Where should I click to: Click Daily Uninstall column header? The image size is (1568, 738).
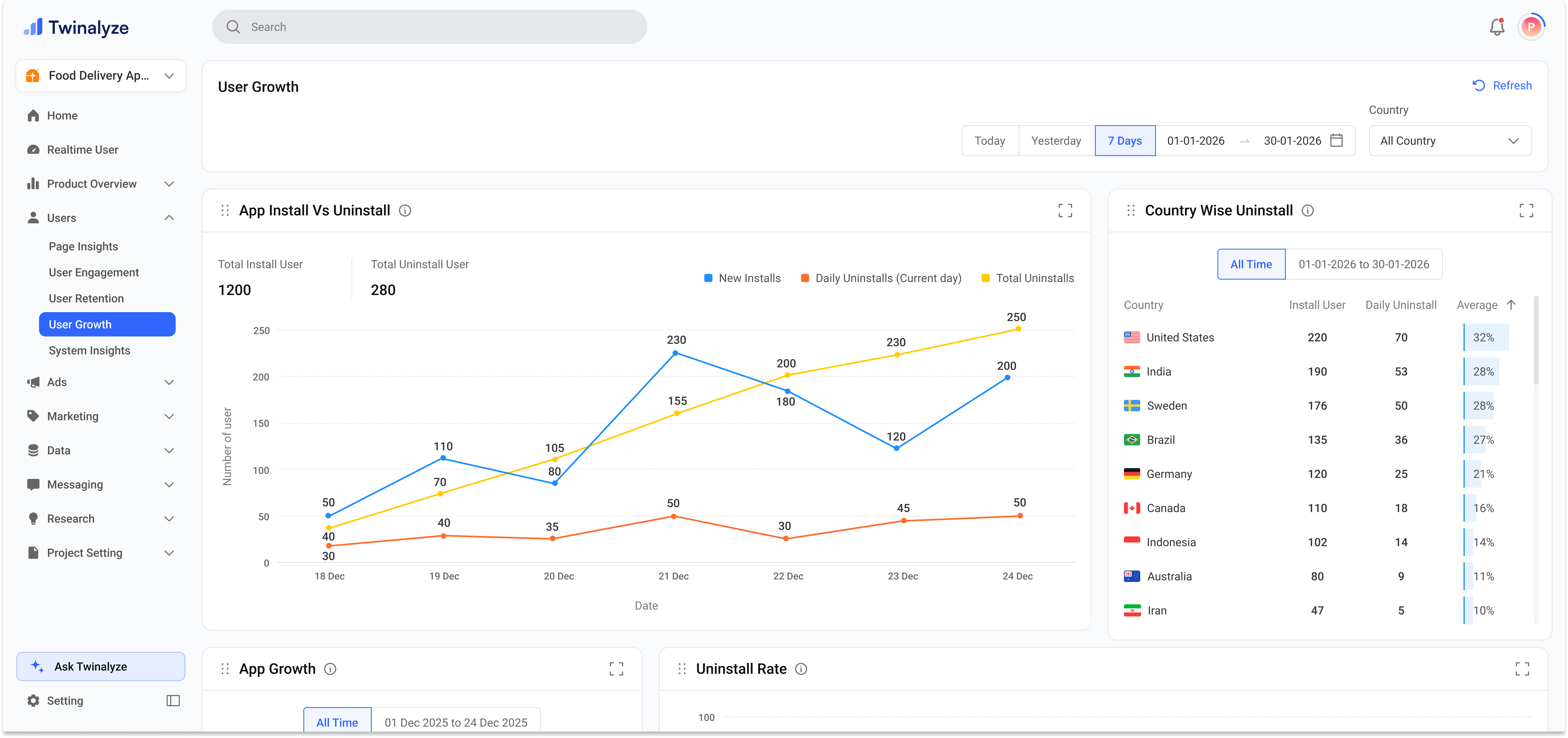[1401, 305]
